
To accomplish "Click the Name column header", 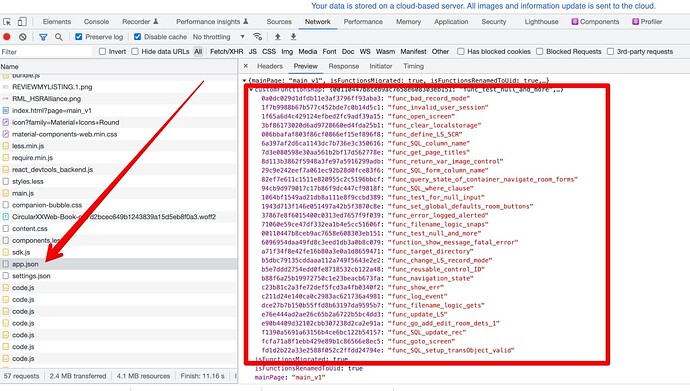I will tap(118, 67).
